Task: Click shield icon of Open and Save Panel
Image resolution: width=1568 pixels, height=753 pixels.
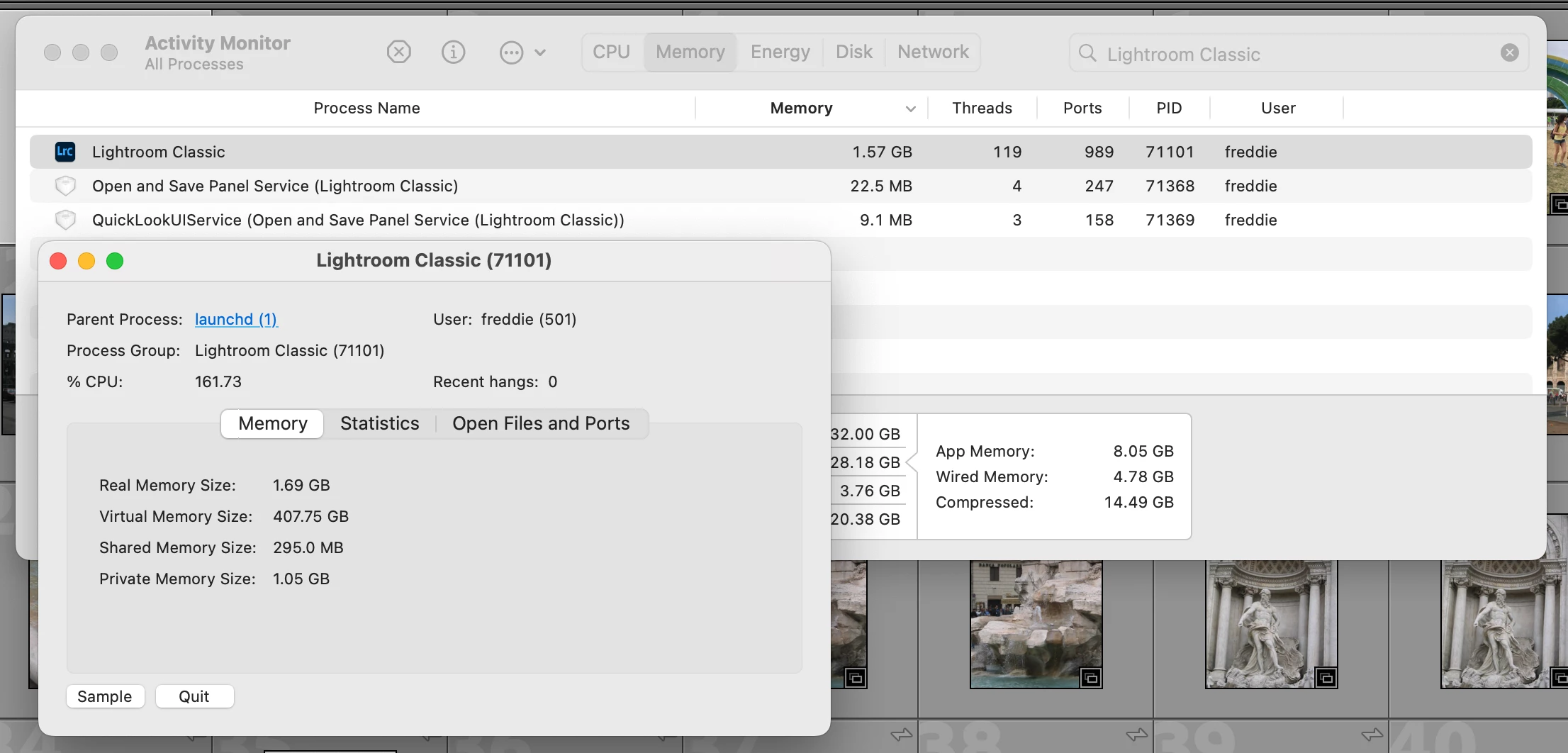Action: pos(65,186)
